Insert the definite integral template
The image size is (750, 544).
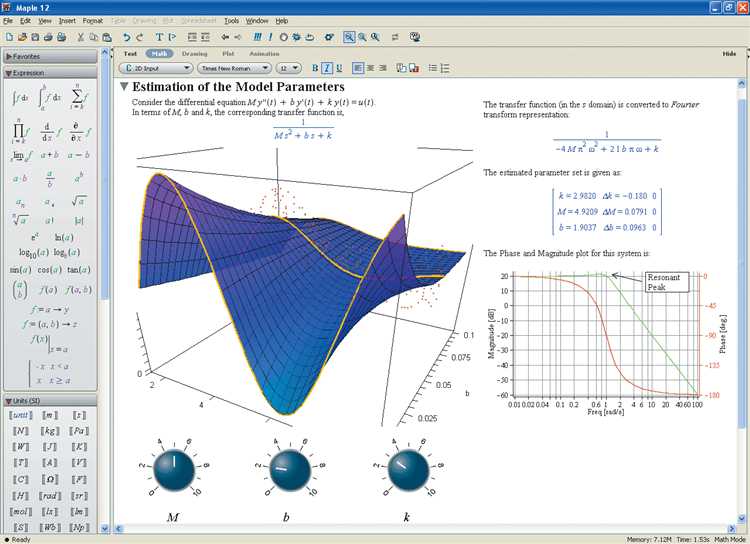point(46,99)
